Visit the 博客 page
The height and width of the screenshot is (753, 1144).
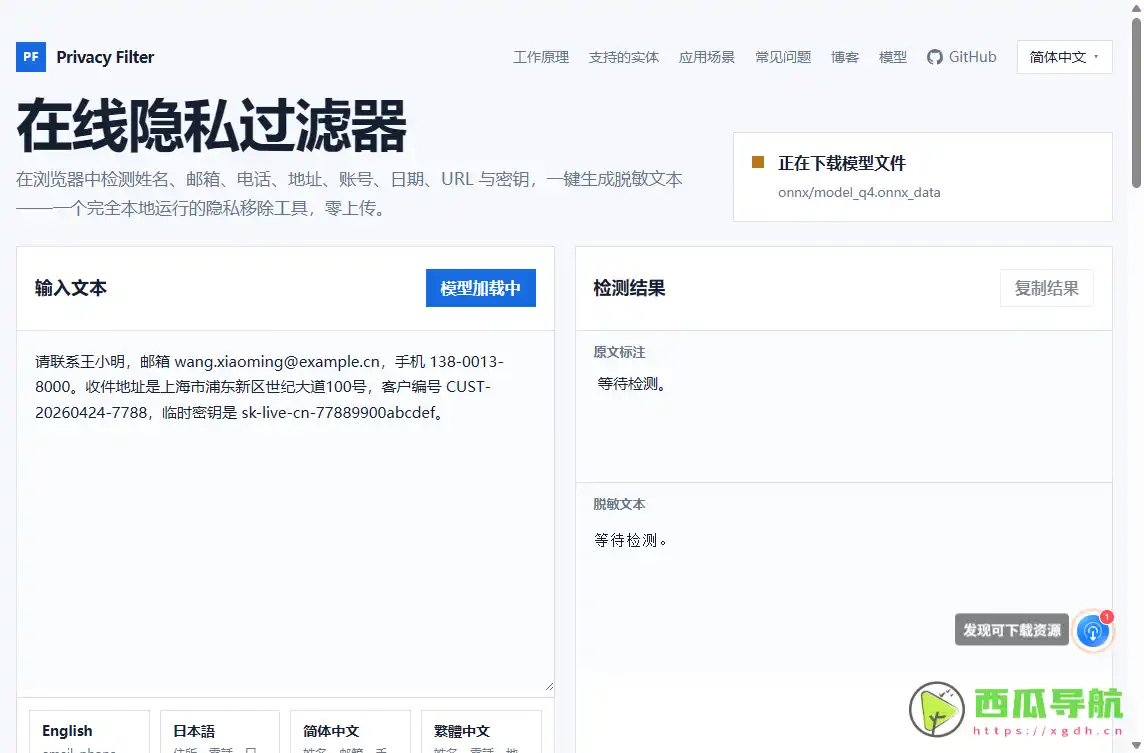coord(845,57)
